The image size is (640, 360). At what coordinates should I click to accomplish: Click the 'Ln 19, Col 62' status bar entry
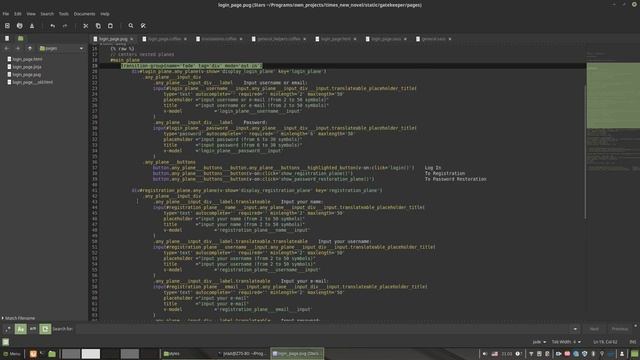point(605,342)
